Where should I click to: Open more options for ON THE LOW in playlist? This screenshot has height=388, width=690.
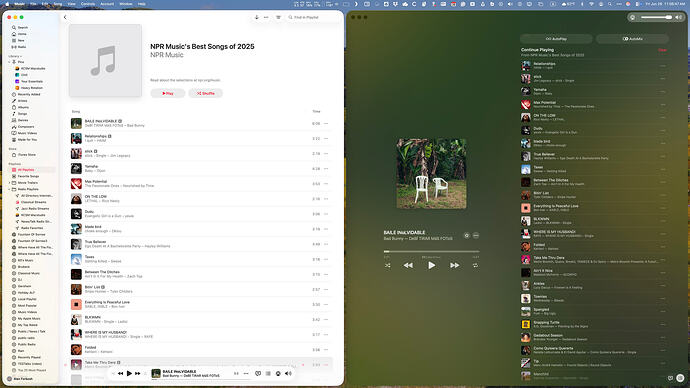(x=326, y=199)
